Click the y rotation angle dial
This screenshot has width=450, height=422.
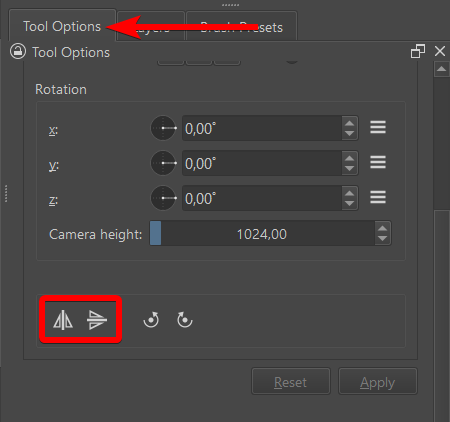pyautogui.click(x=163, y=163)
